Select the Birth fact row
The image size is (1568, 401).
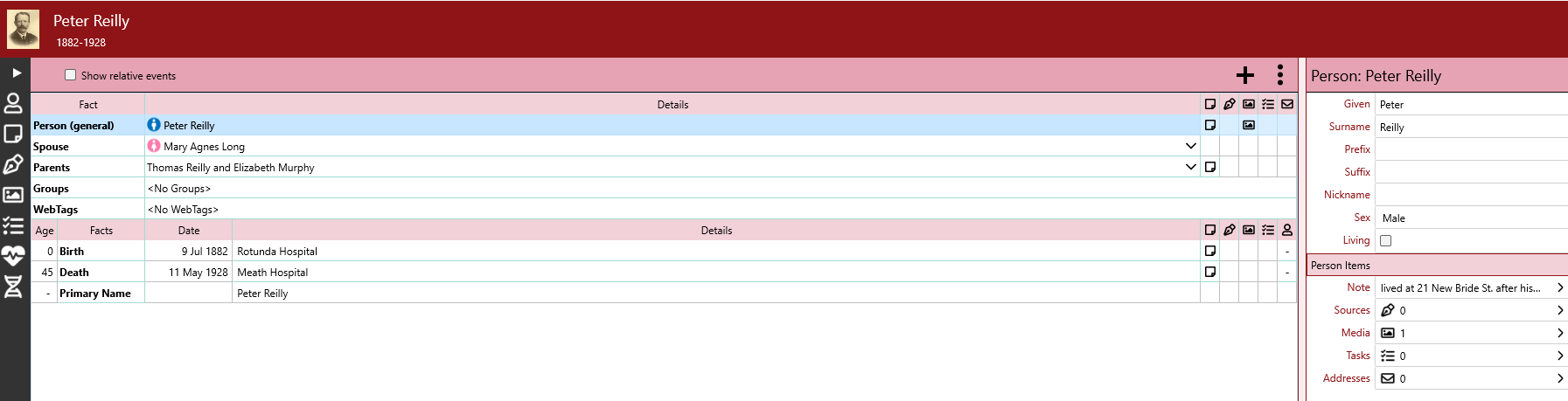coord(664,251)
